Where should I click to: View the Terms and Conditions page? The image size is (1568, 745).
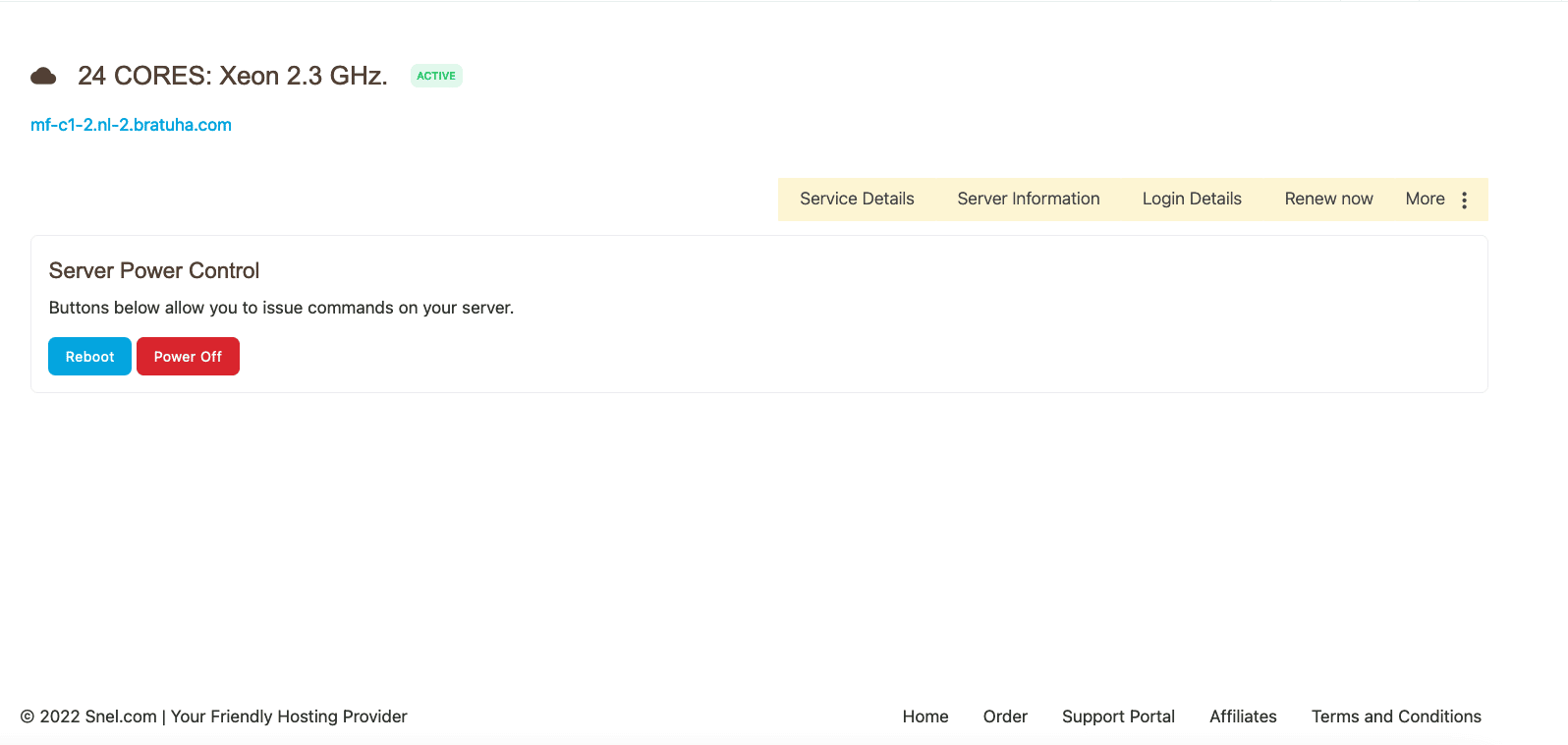(1395, 716)
